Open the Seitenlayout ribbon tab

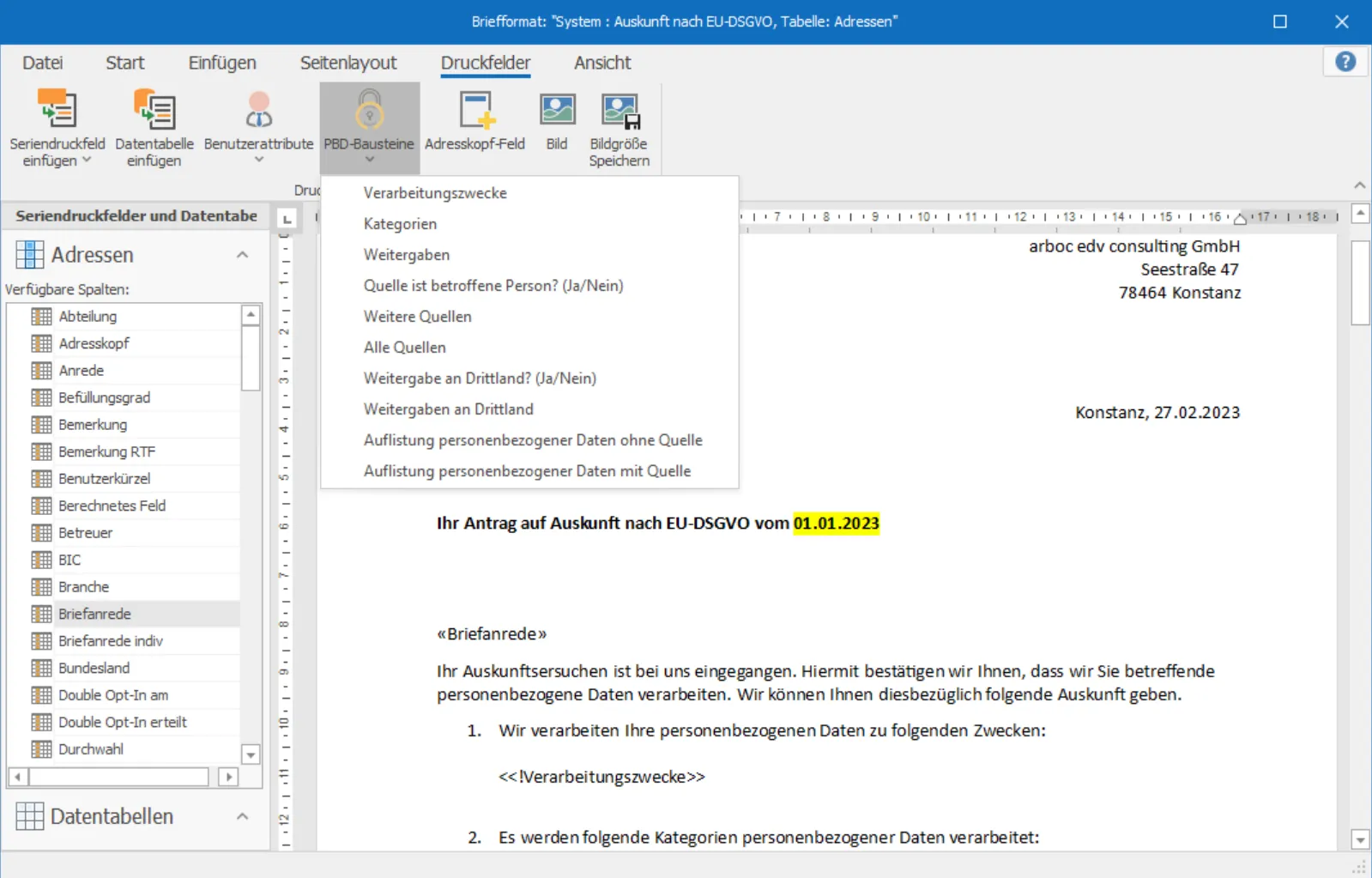point(348,63)
